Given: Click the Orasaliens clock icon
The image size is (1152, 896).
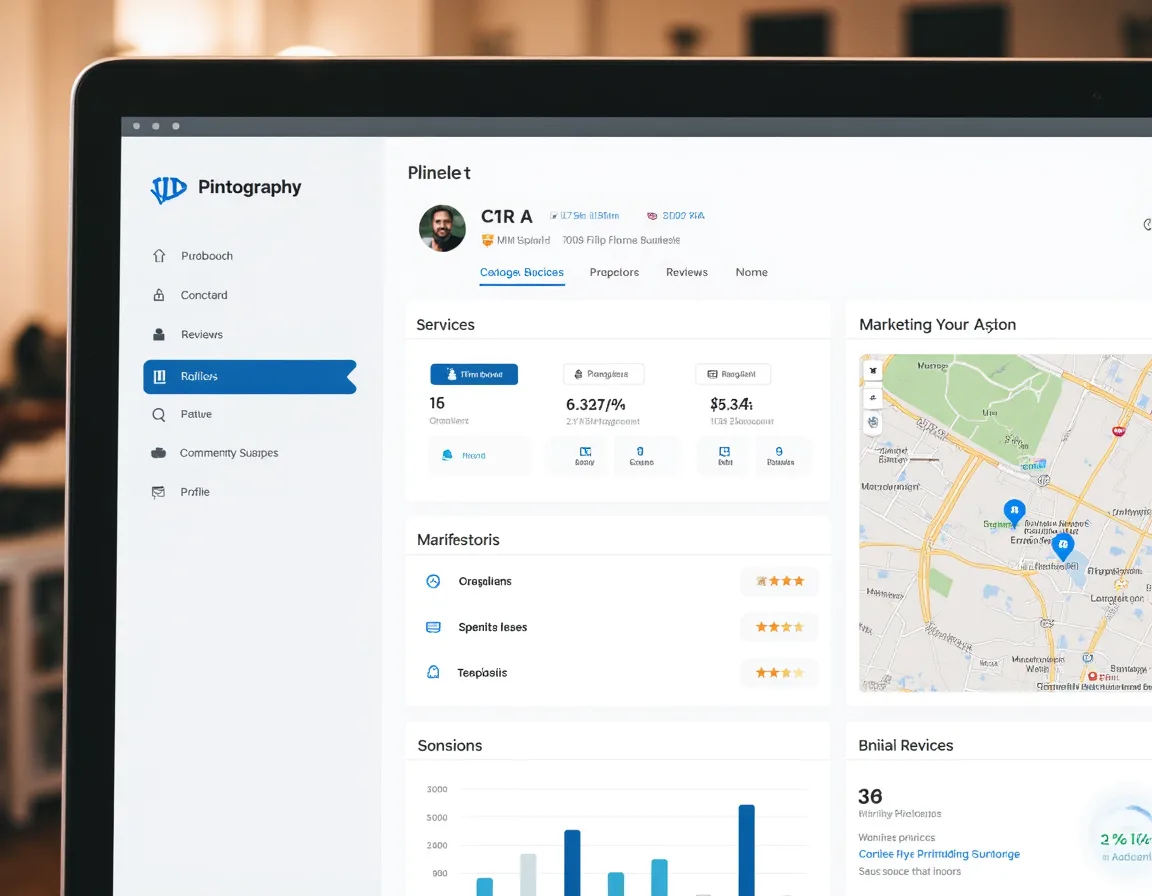Looking at the screenshot, I should pos(433,581).
